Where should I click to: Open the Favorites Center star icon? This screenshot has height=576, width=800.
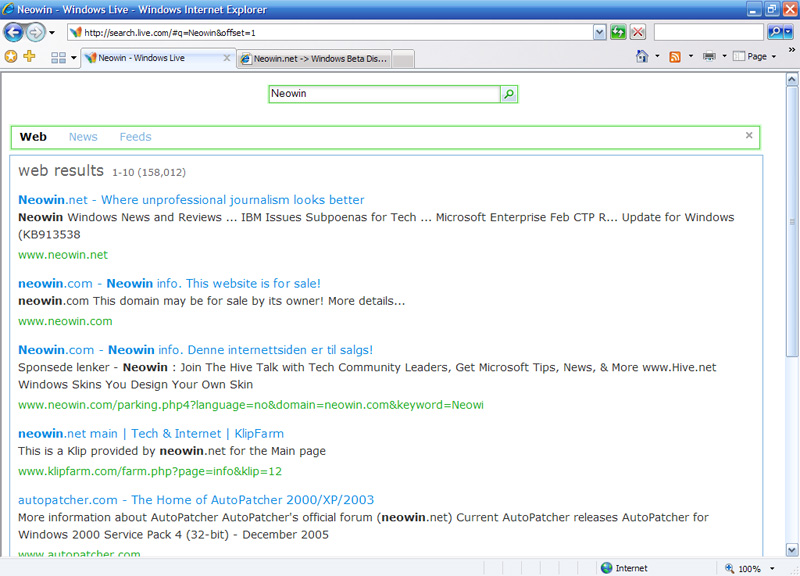13,58
